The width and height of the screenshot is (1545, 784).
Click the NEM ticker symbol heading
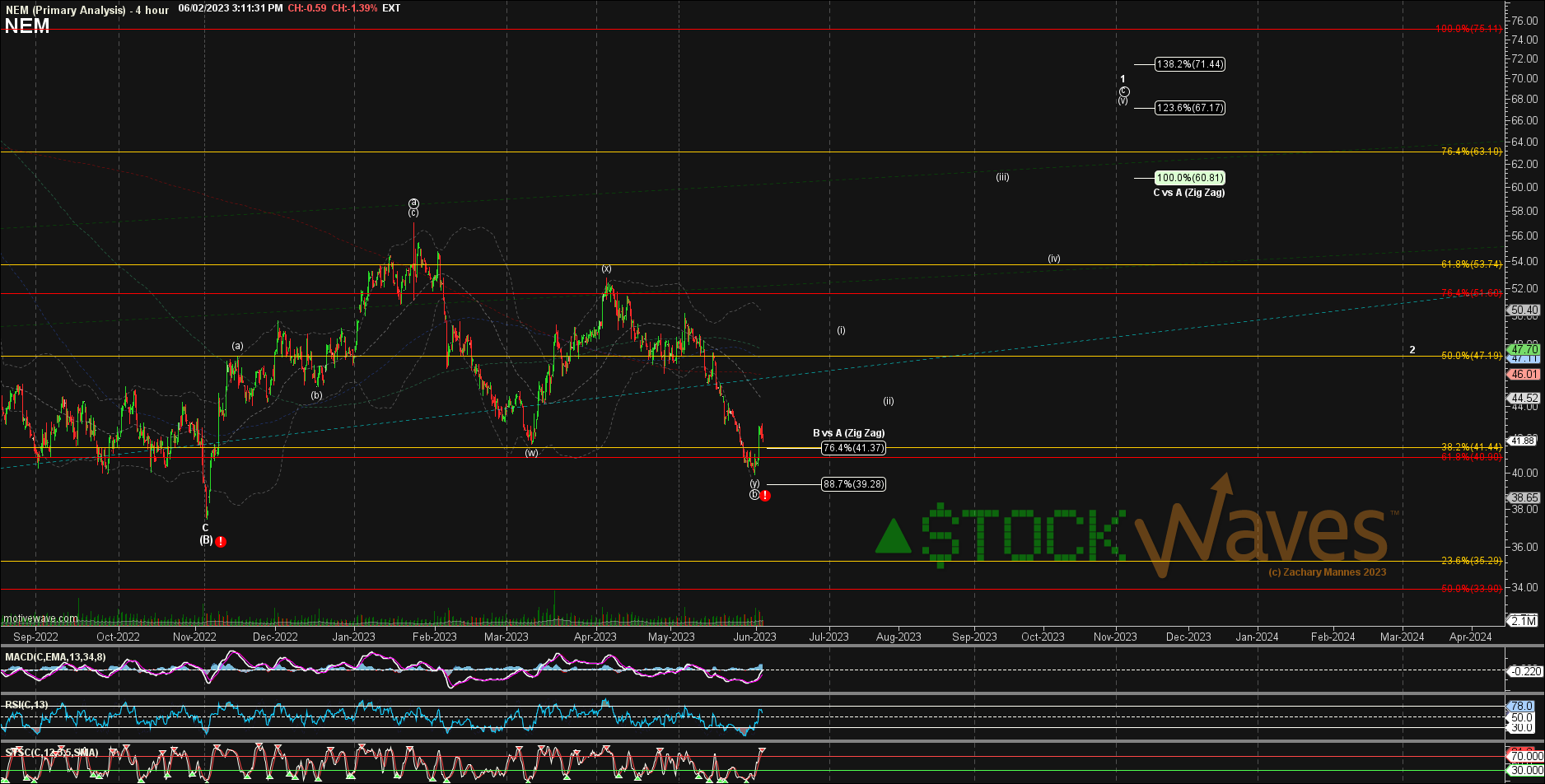[x=27, y=26]
